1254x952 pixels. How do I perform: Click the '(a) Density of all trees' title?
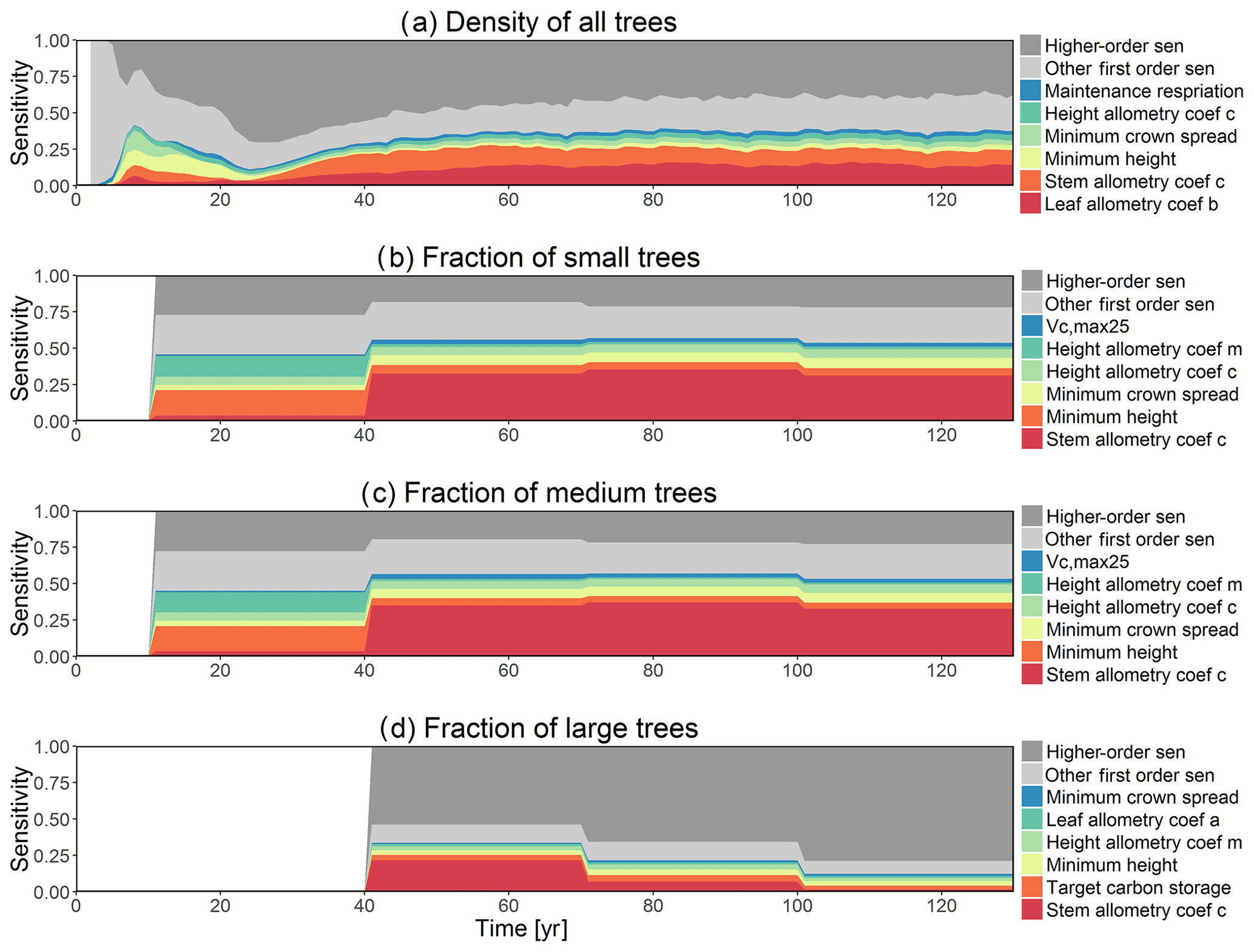538,22
